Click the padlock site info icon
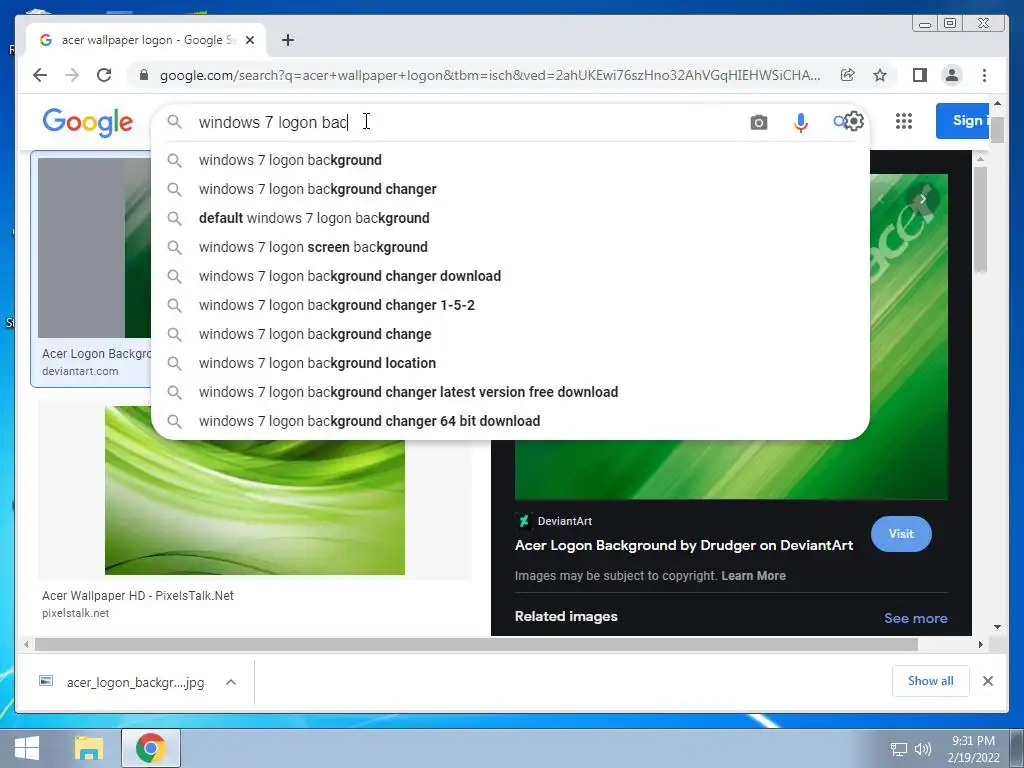This screenshot has height=768, width=1024. [144, 75]
